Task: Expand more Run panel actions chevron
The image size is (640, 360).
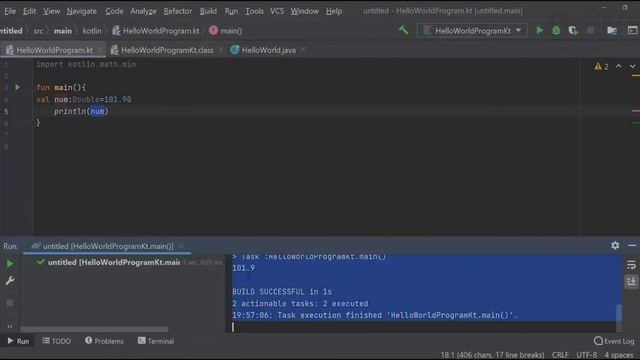Action: 9,326
